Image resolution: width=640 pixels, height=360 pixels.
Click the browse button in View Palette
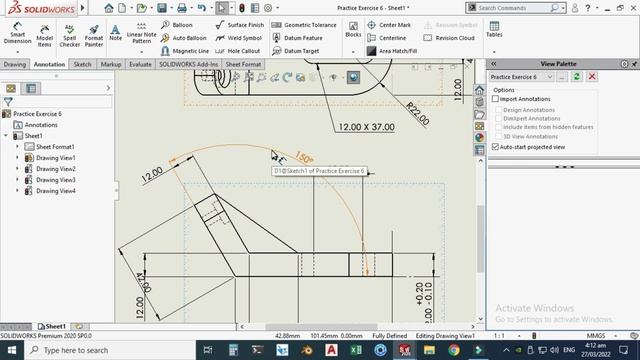[x=562, y=77]
